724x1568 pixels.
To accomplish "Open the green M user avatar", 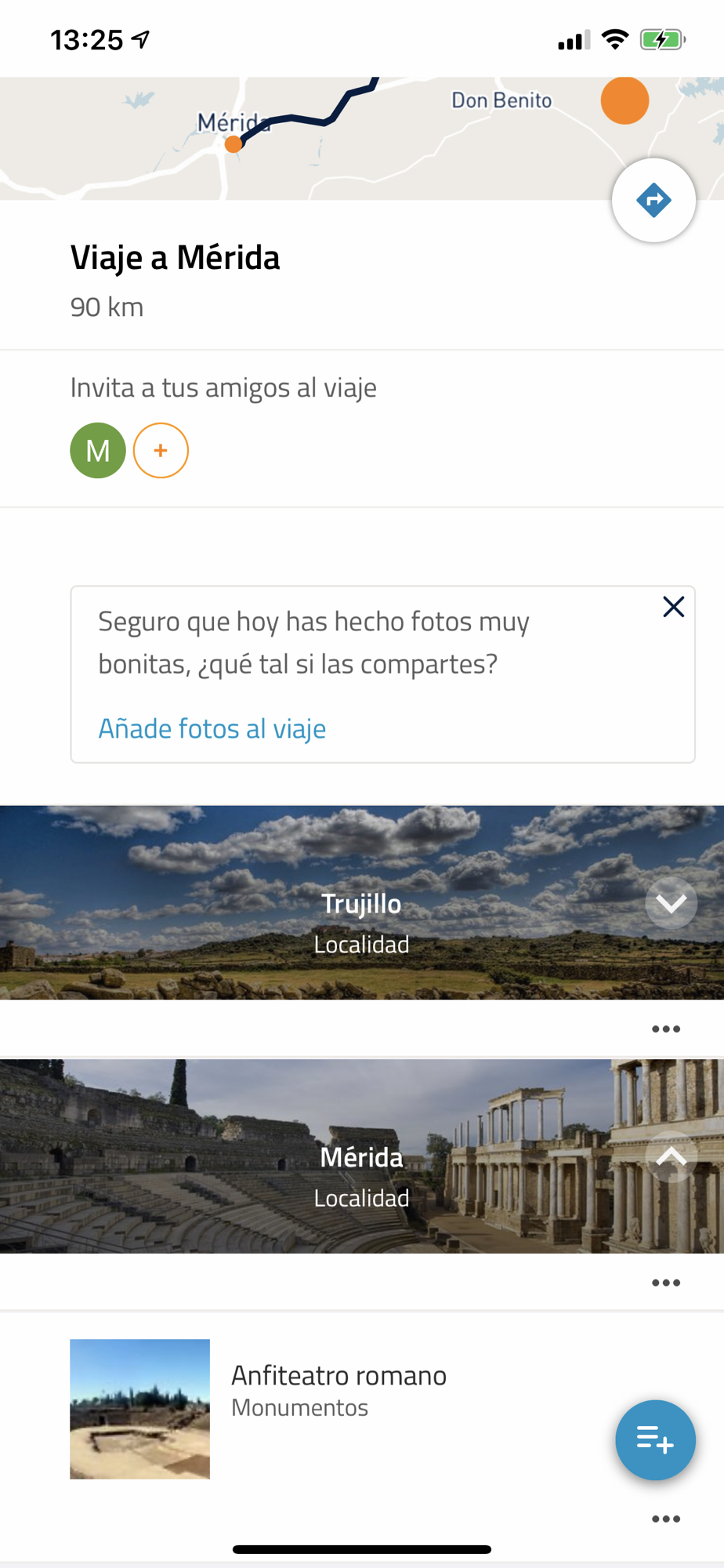I will click(x=98, y=451).
